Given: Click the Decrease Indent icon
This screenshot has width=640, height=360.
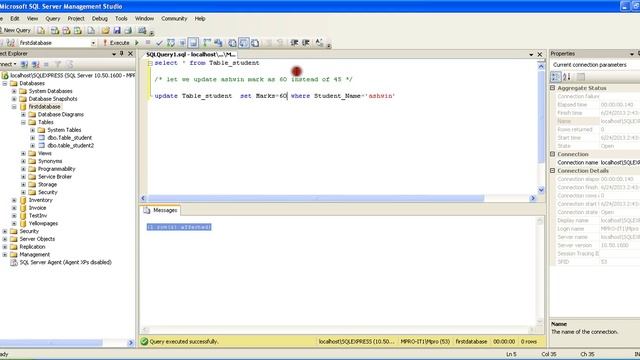Looking at the screenshot, I should [294, 43].
